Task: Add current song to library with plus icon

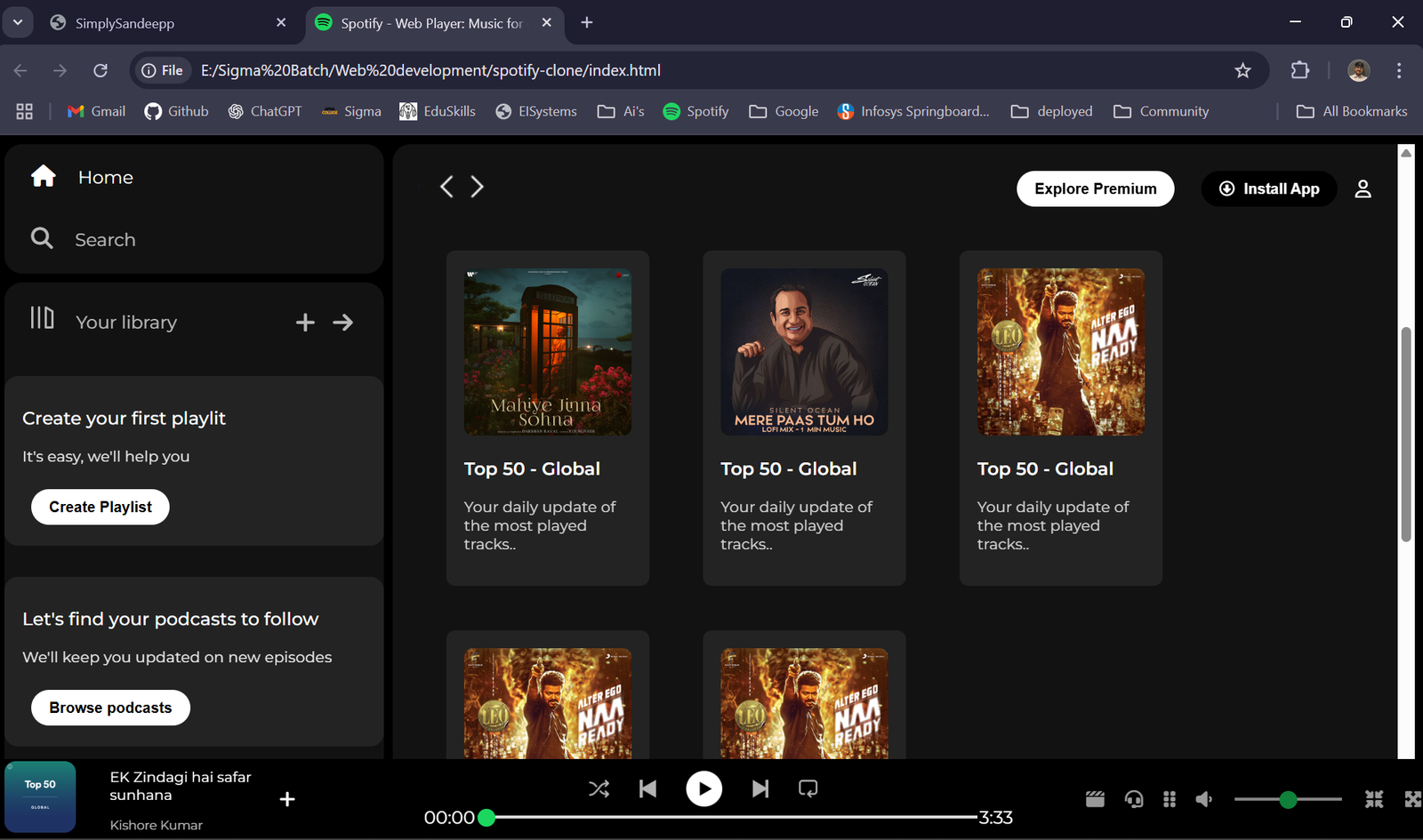Action: pyautogui.click(x=287, y=799)
